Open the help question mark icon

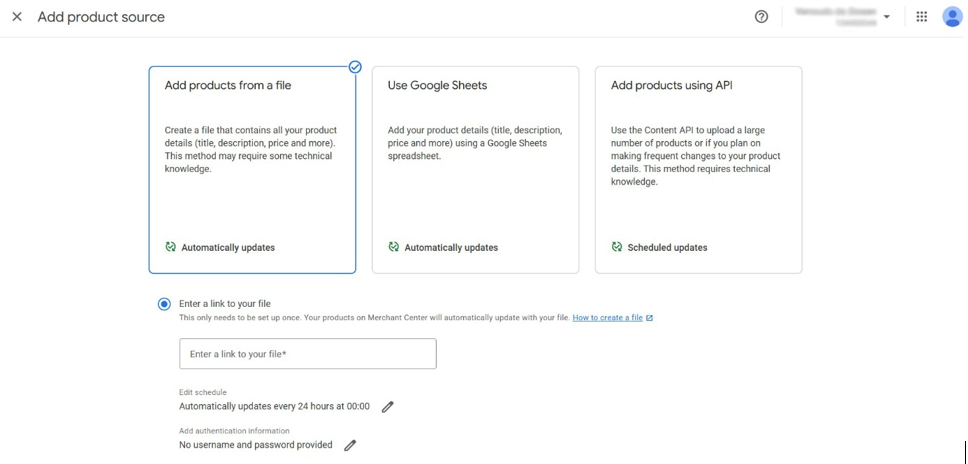pos(761,17)
